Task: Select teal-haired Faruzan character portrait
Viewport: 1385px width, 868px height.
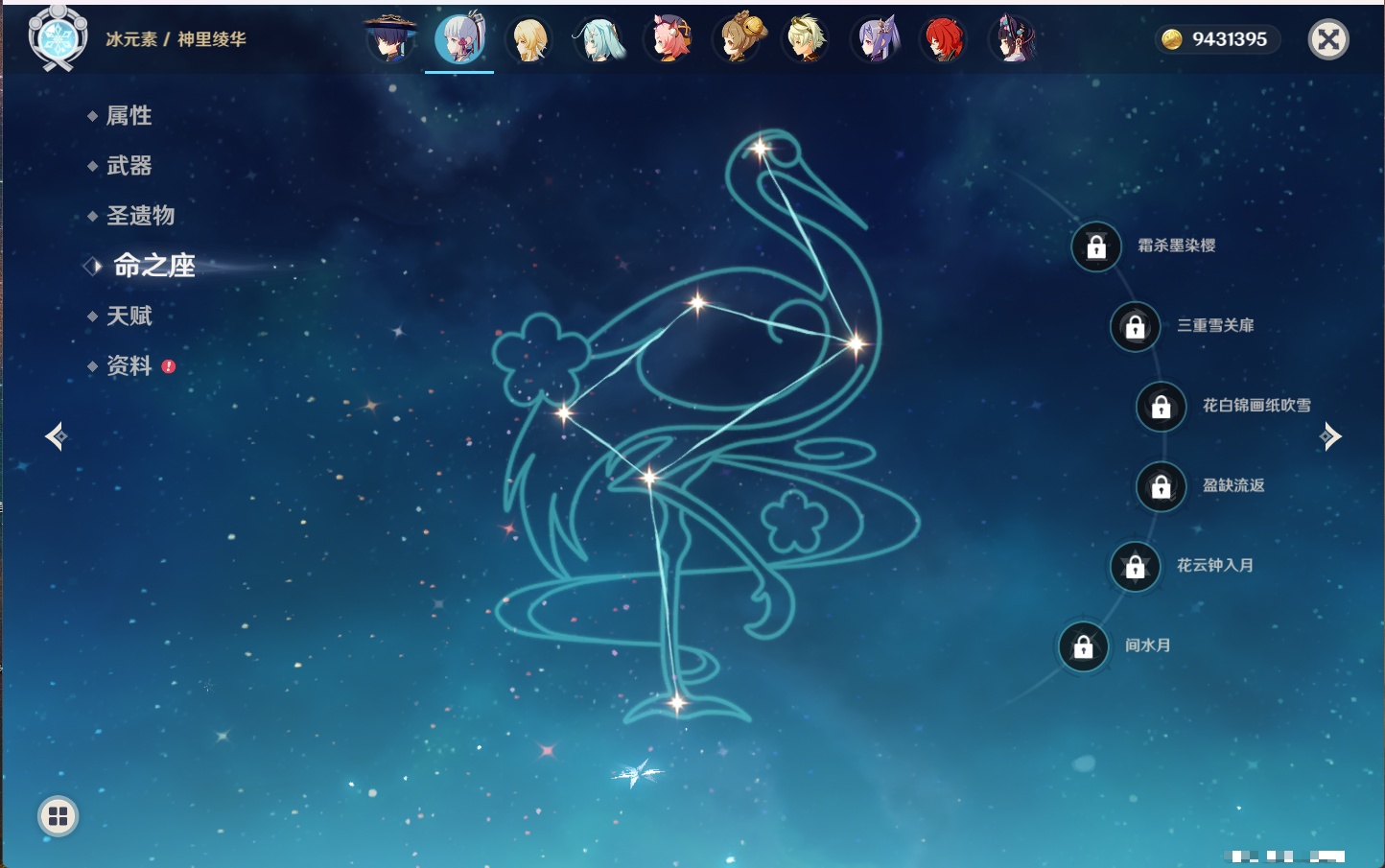Action: click(x=599, y=40)
